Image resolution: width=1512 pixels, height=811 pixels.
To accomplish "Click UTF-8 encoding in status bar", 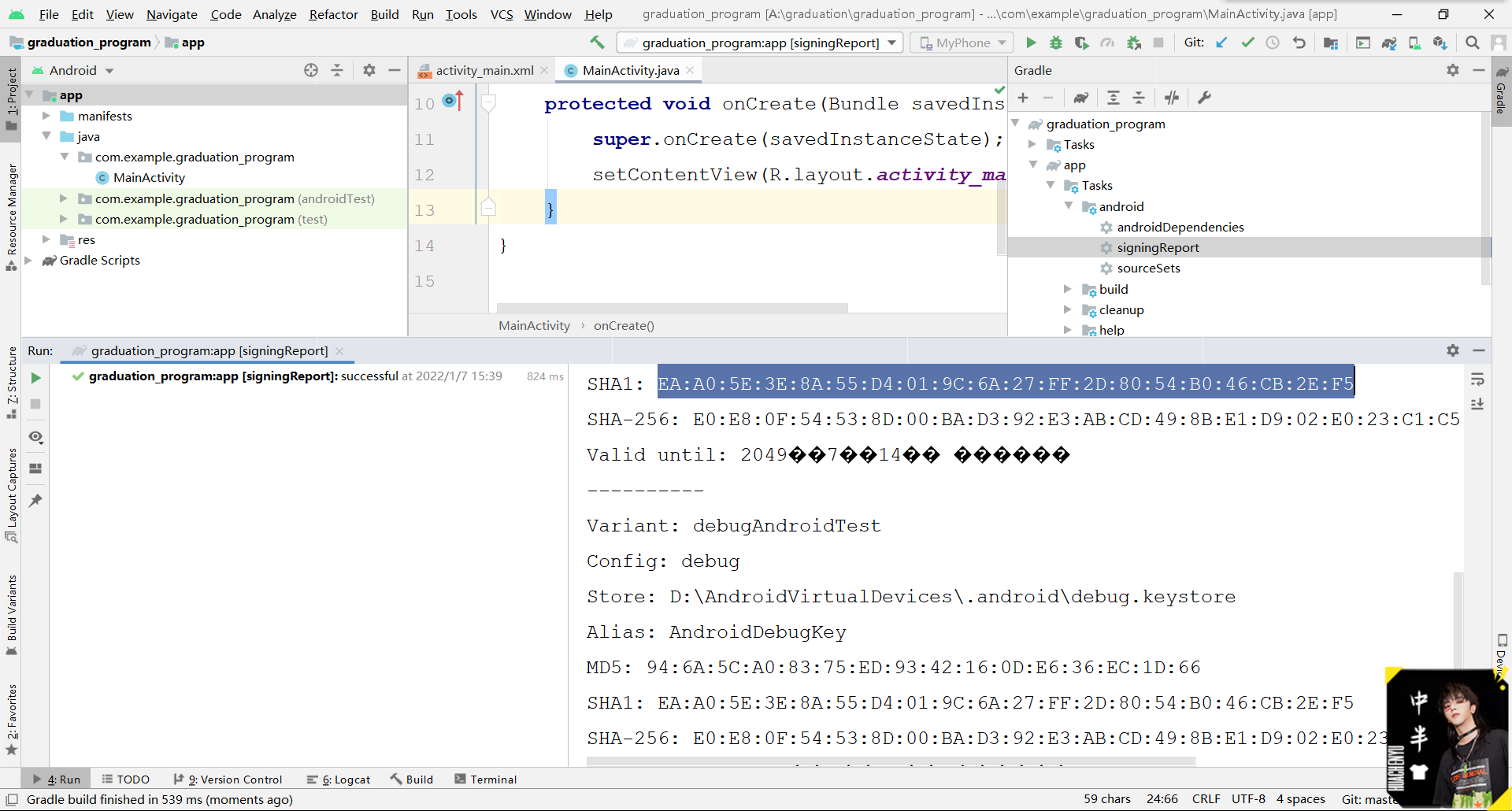I will [1248, 799].
